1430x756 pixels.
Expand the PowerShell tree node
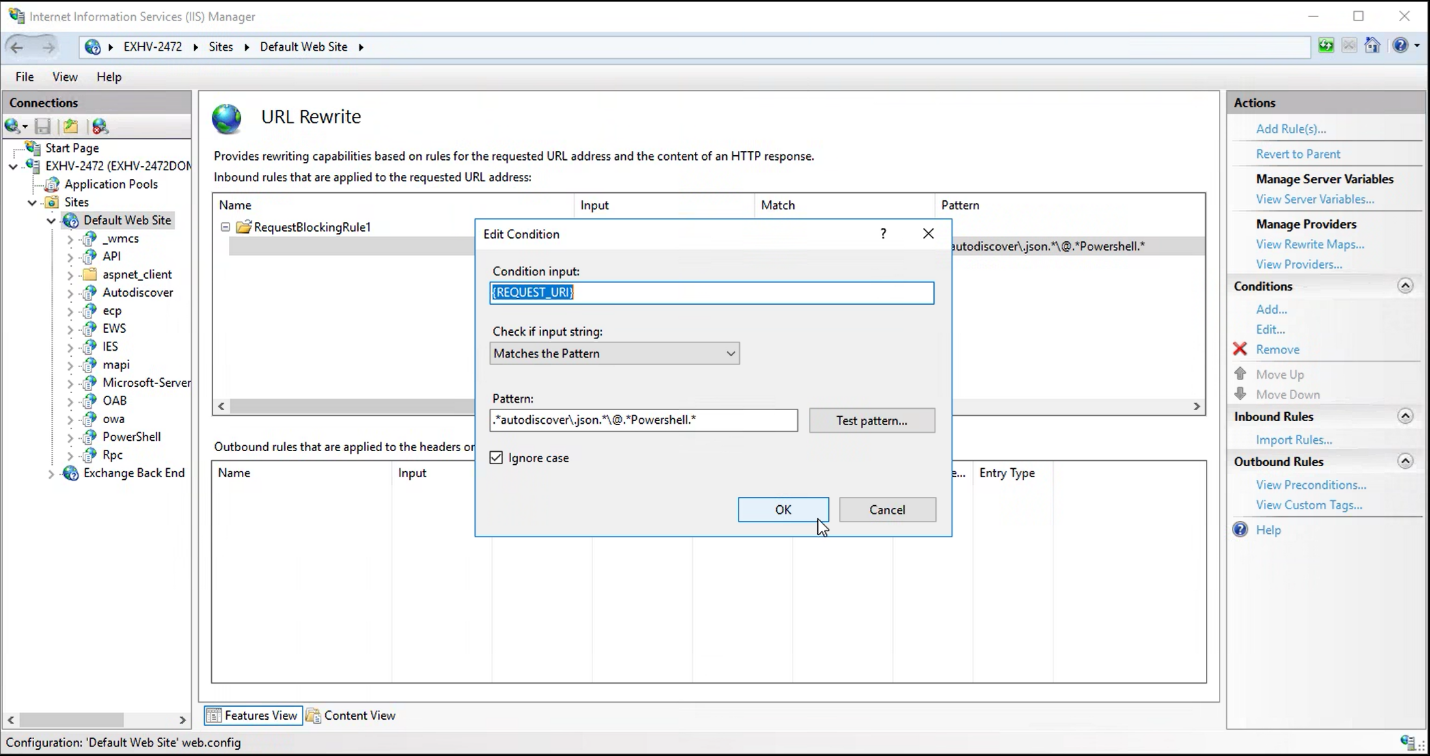point(68,436)
